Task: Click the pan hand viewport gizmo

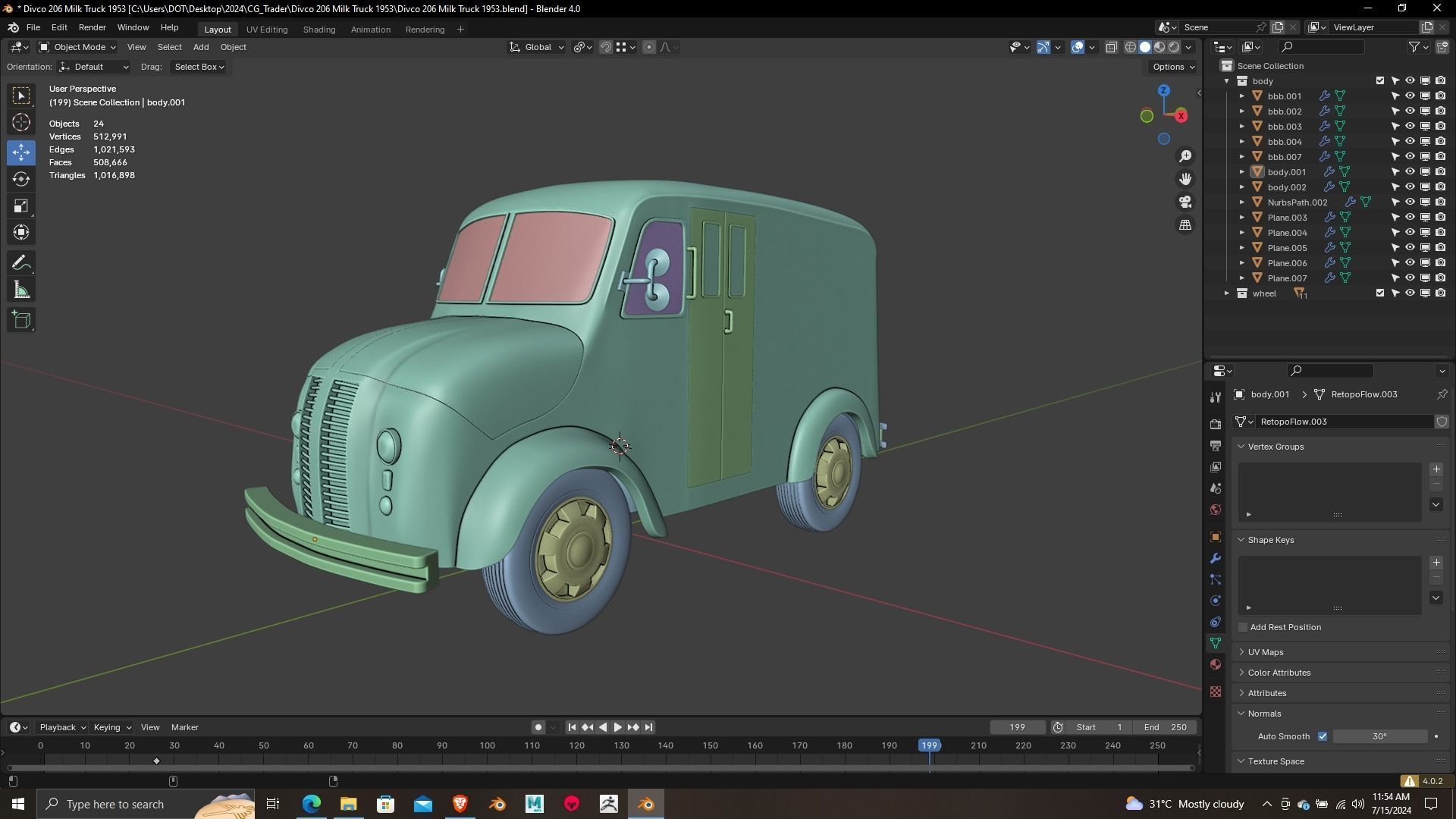Action: 1185,179
